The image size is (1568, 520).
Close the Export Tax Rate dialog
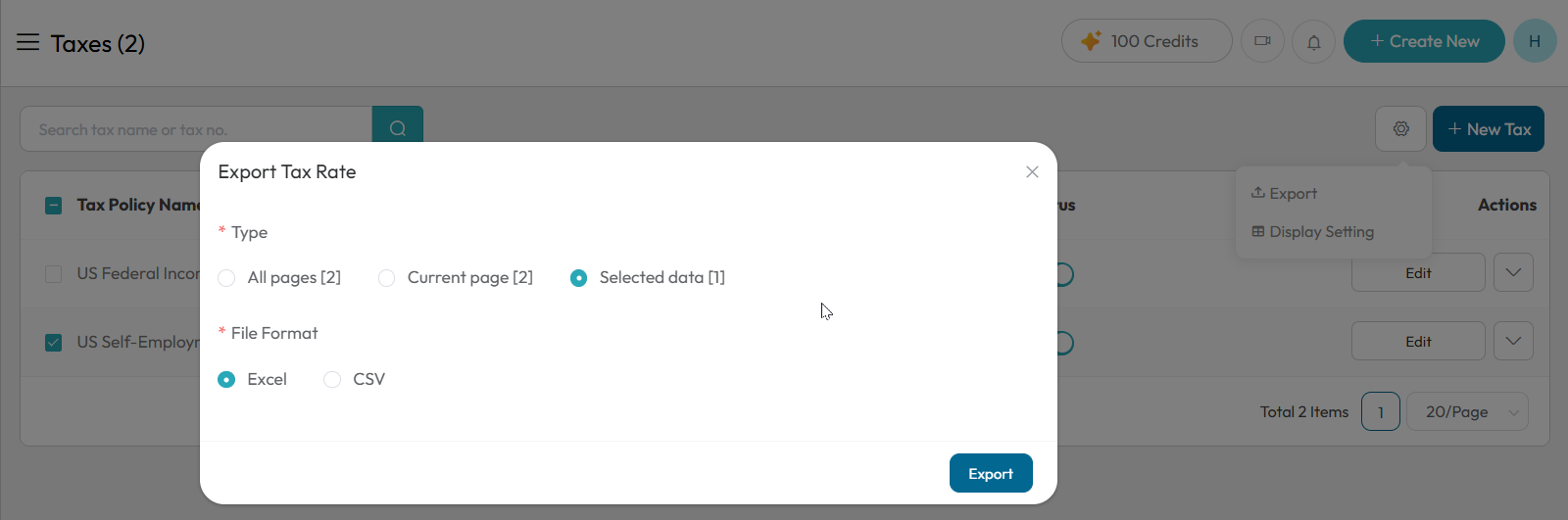click(1032, 171)
